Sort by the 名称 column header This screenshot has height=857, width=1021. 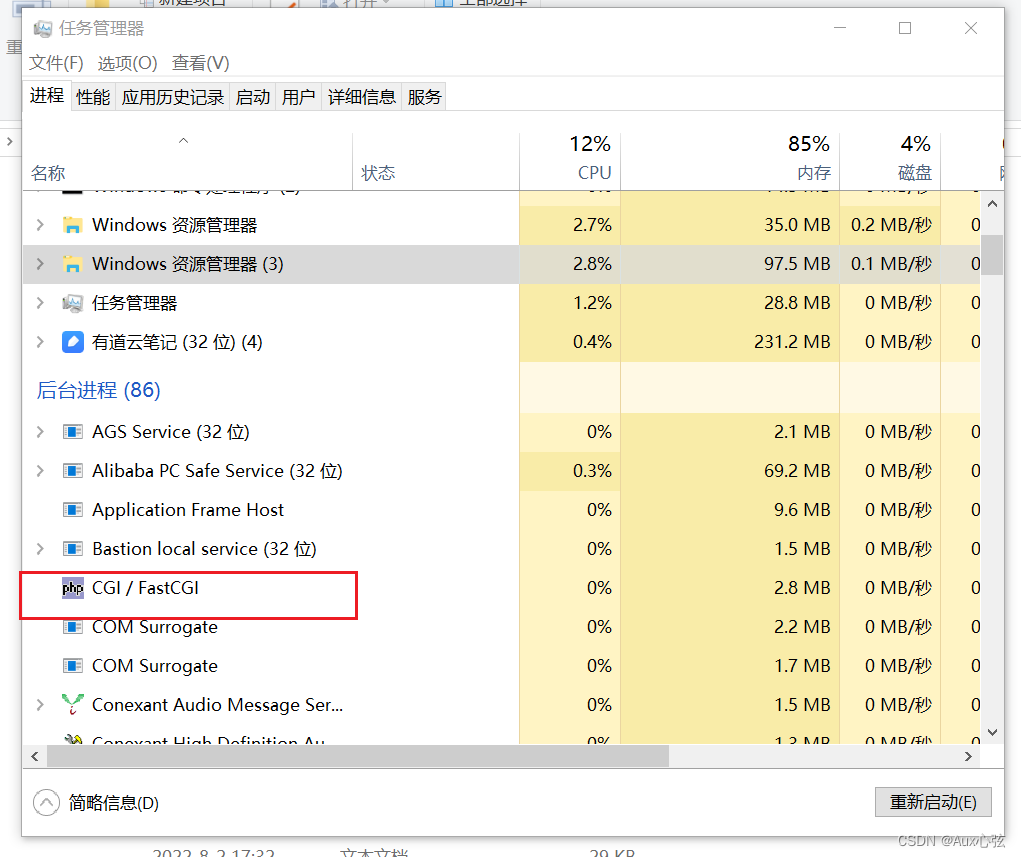[188, 162]
